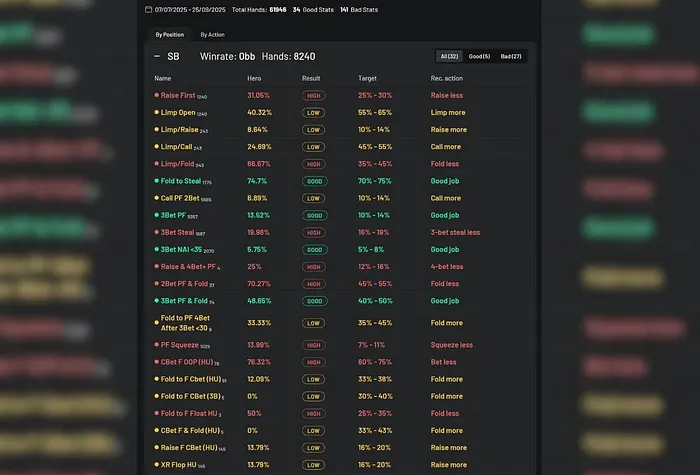Select the Fold to F Cbet (HU) stat
The width and height of the screenshot is (700, 475).
tap(191, 379)
